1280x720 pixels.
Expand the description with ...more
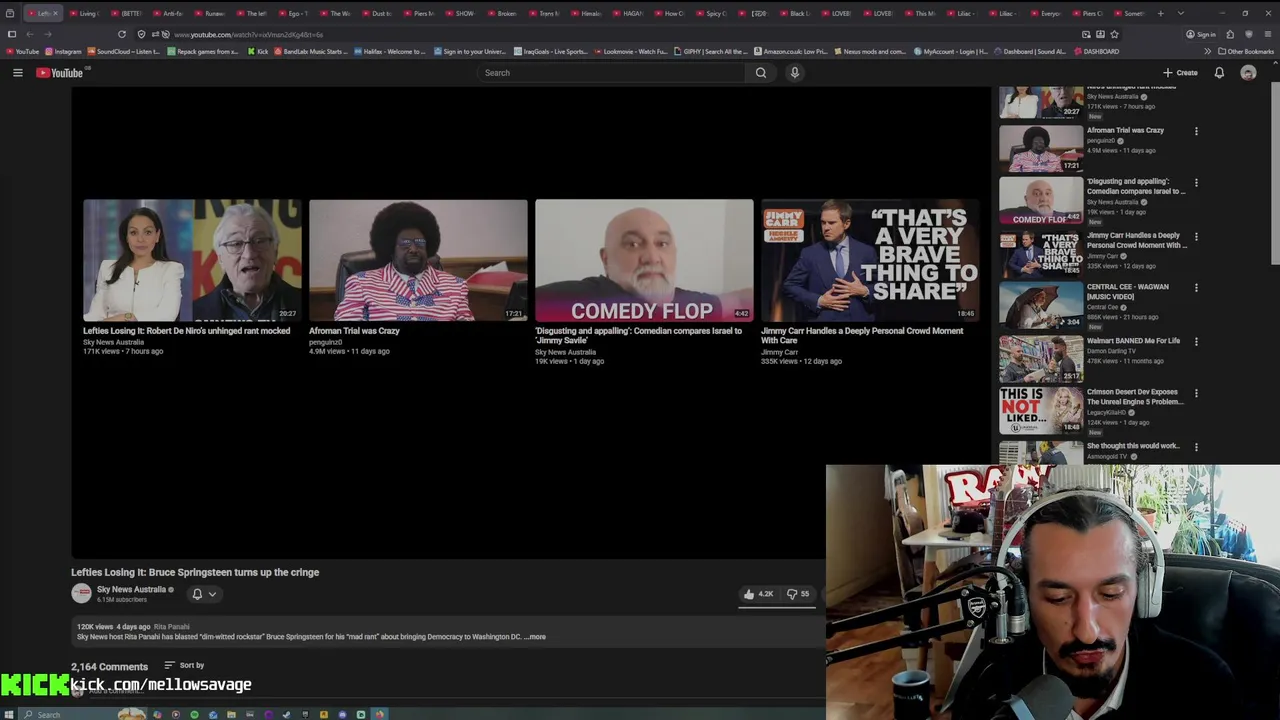pos(537,637)
